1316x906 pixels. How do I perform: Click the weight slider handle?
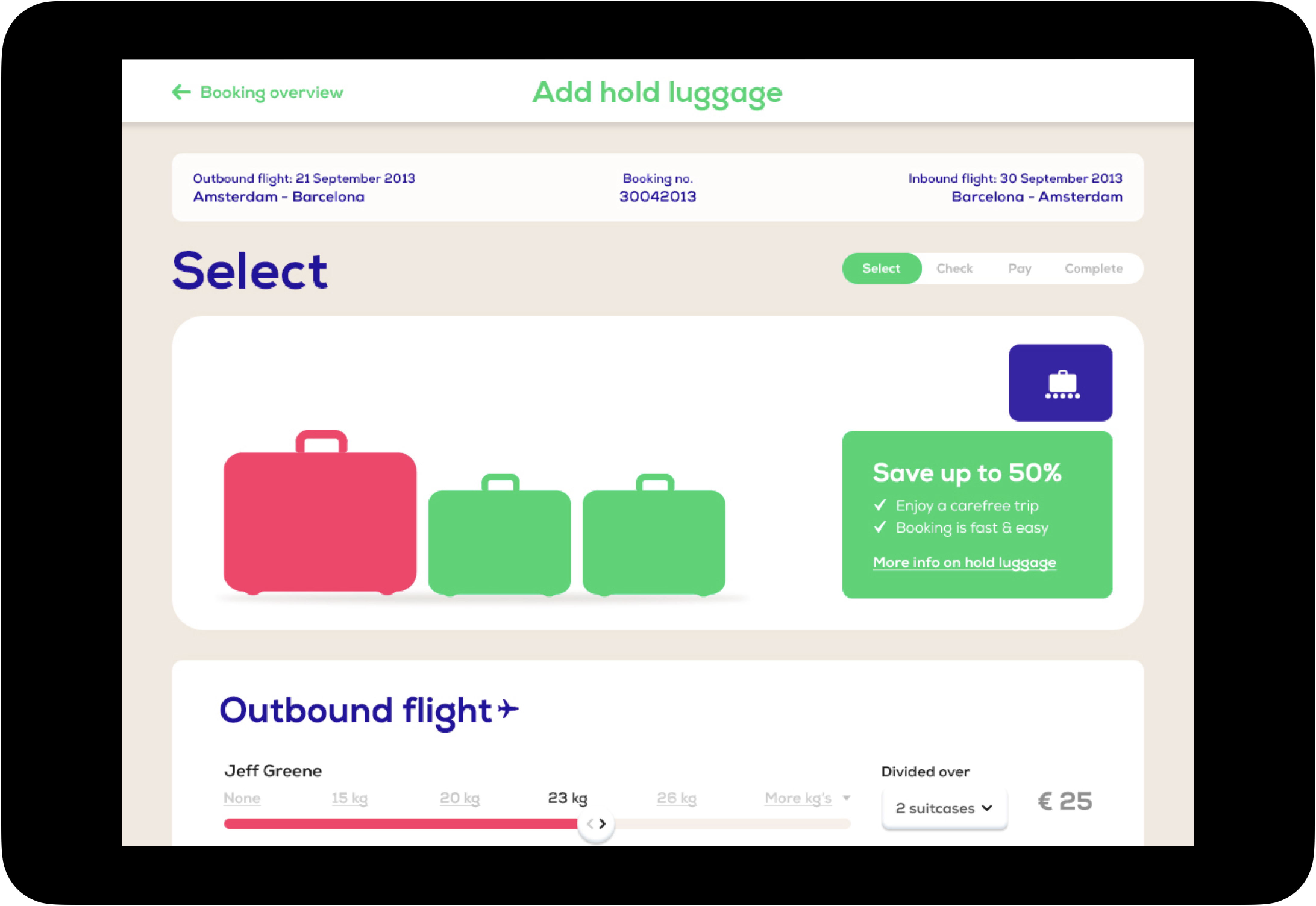pos(596,824)
